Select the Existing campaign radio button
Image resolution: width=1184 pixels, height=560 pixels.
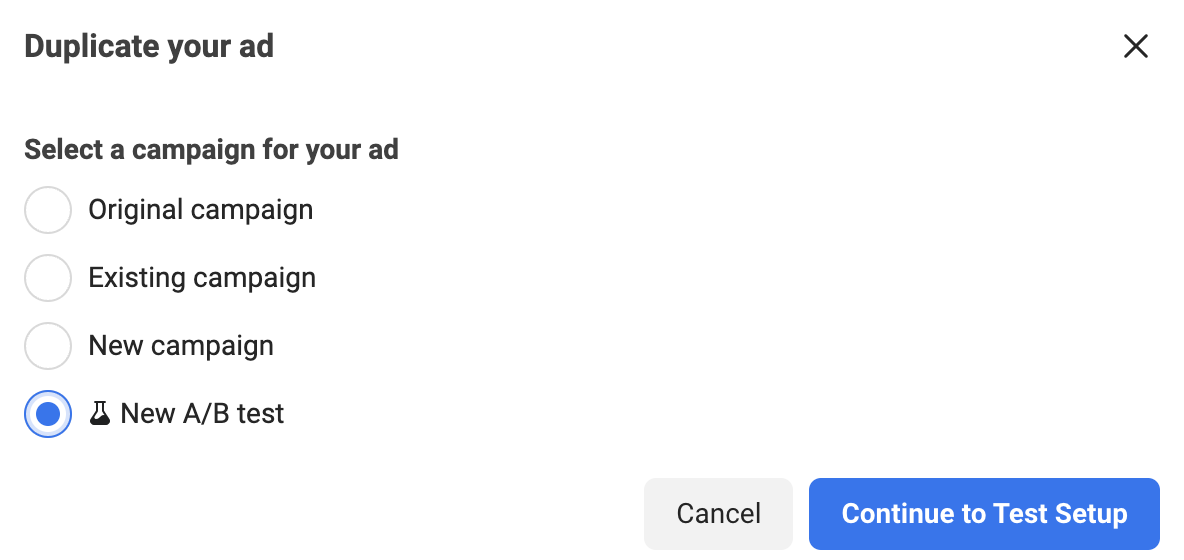pos(48,278)
